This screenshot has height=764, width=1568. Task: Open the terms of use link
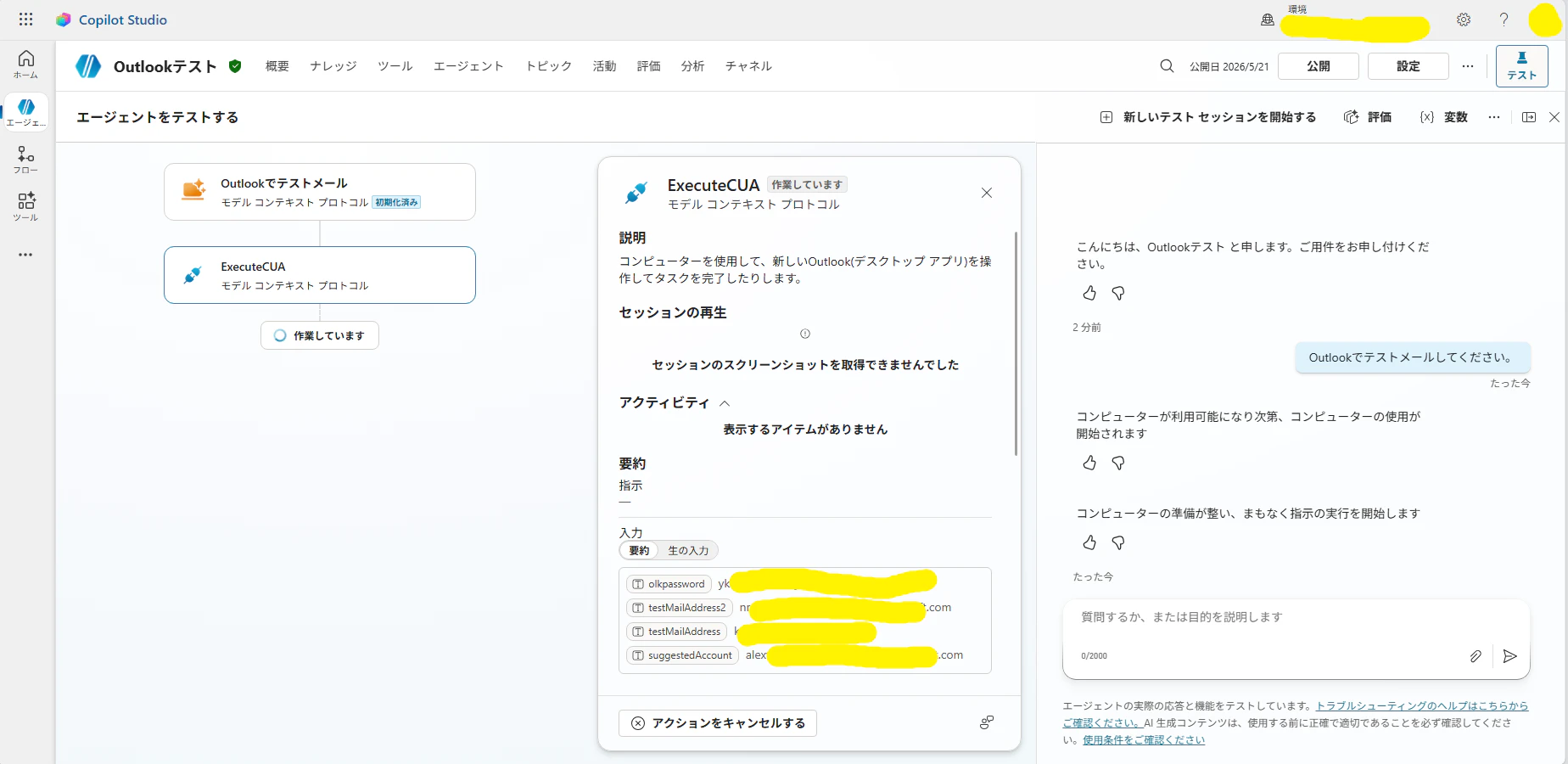pos(1144,740)
